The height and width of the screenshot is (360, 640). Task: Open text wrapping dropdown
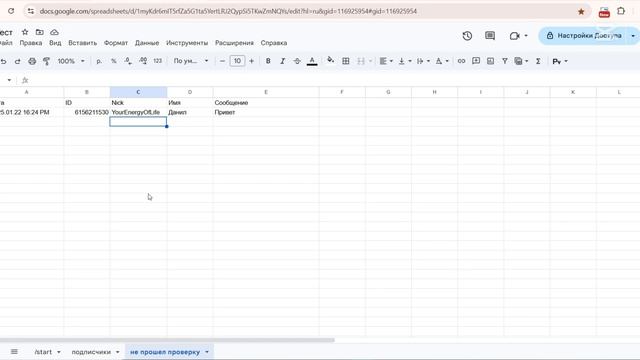pyautogui.click(x=423, y=61)
